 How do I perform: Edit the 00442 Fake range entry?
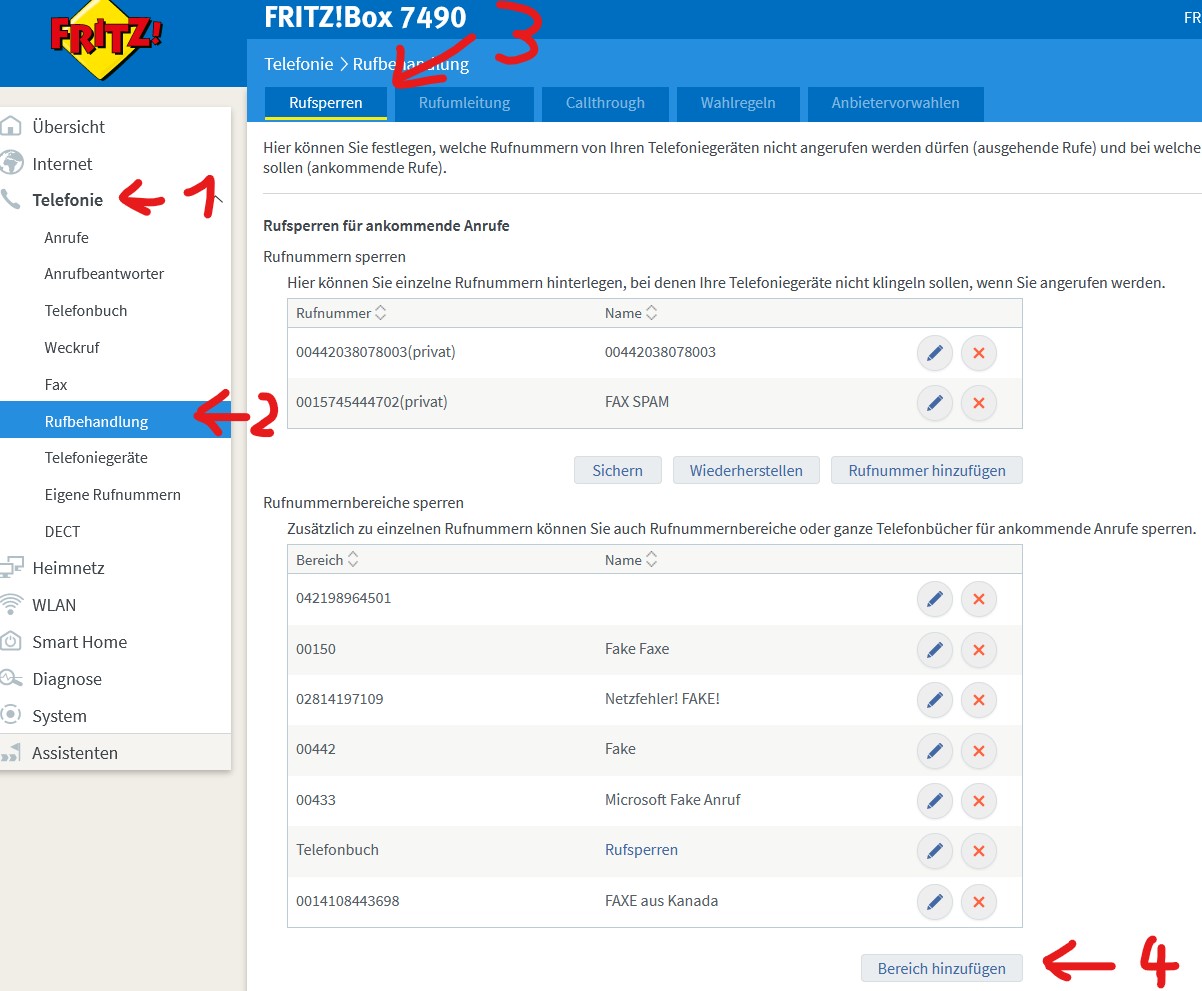(934, 750)
